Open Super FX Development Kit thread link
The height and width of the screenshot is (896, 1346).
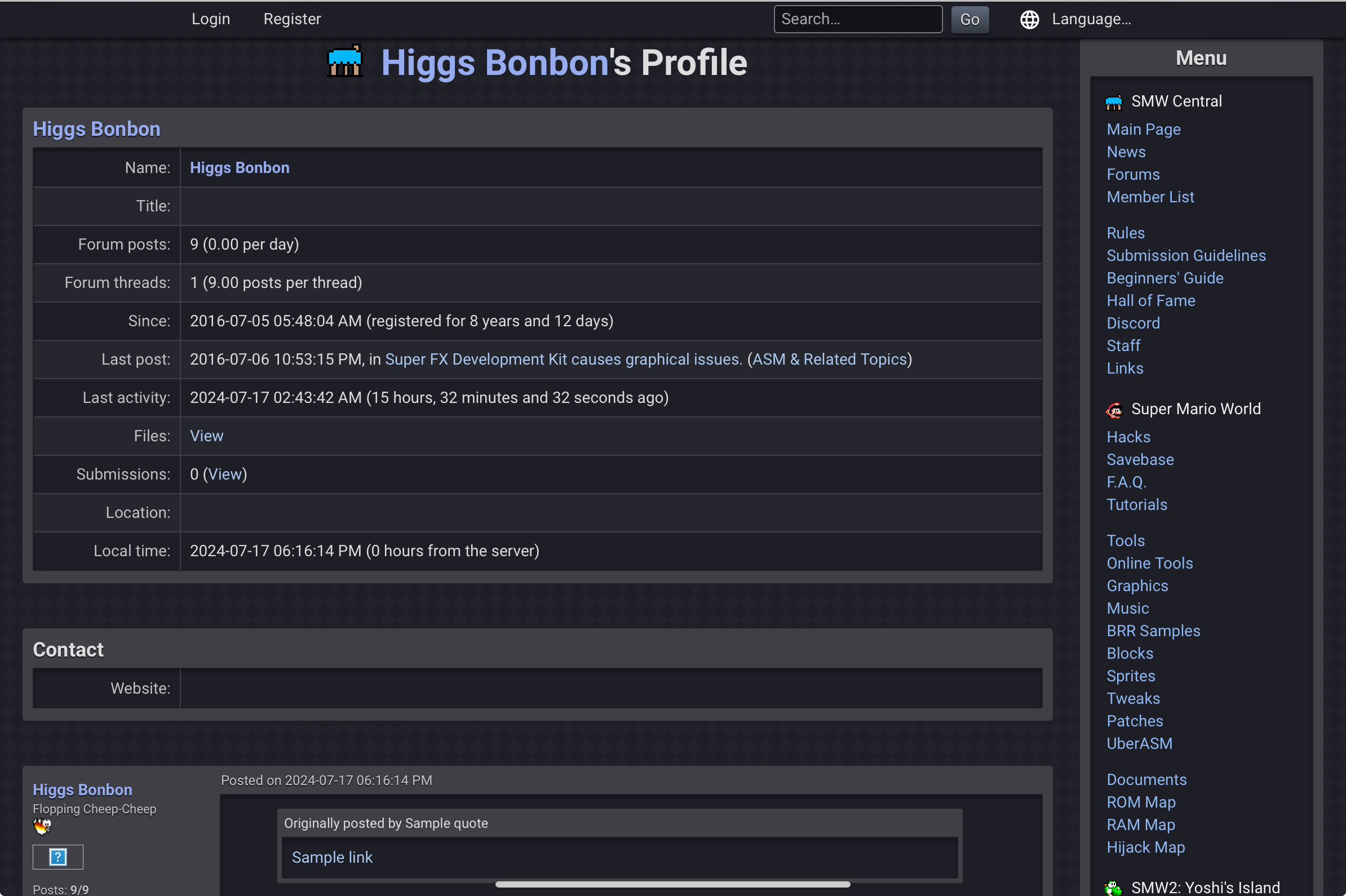click(564, 359)
